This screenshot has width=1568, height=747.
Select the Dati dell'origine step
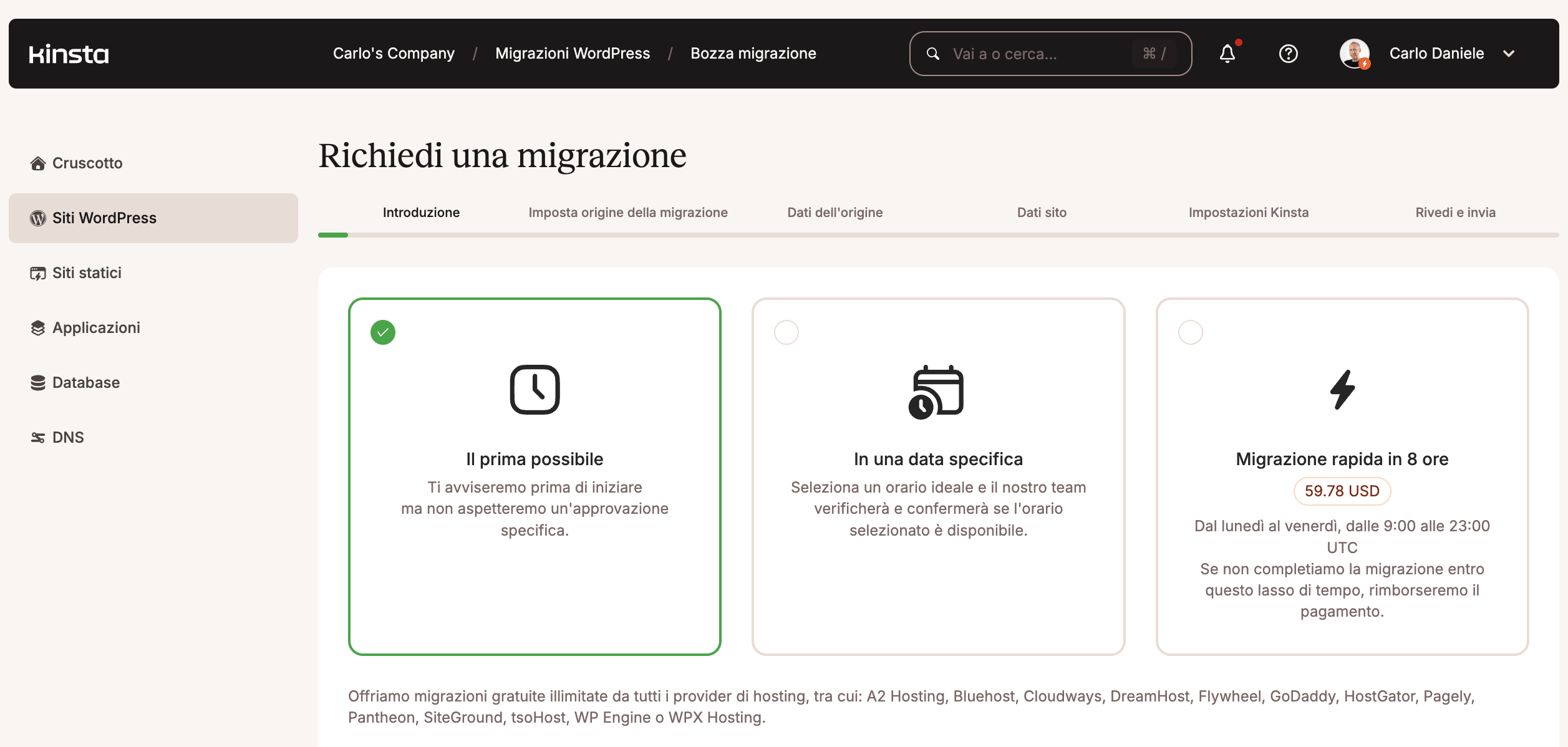click(x=835, y=213)
